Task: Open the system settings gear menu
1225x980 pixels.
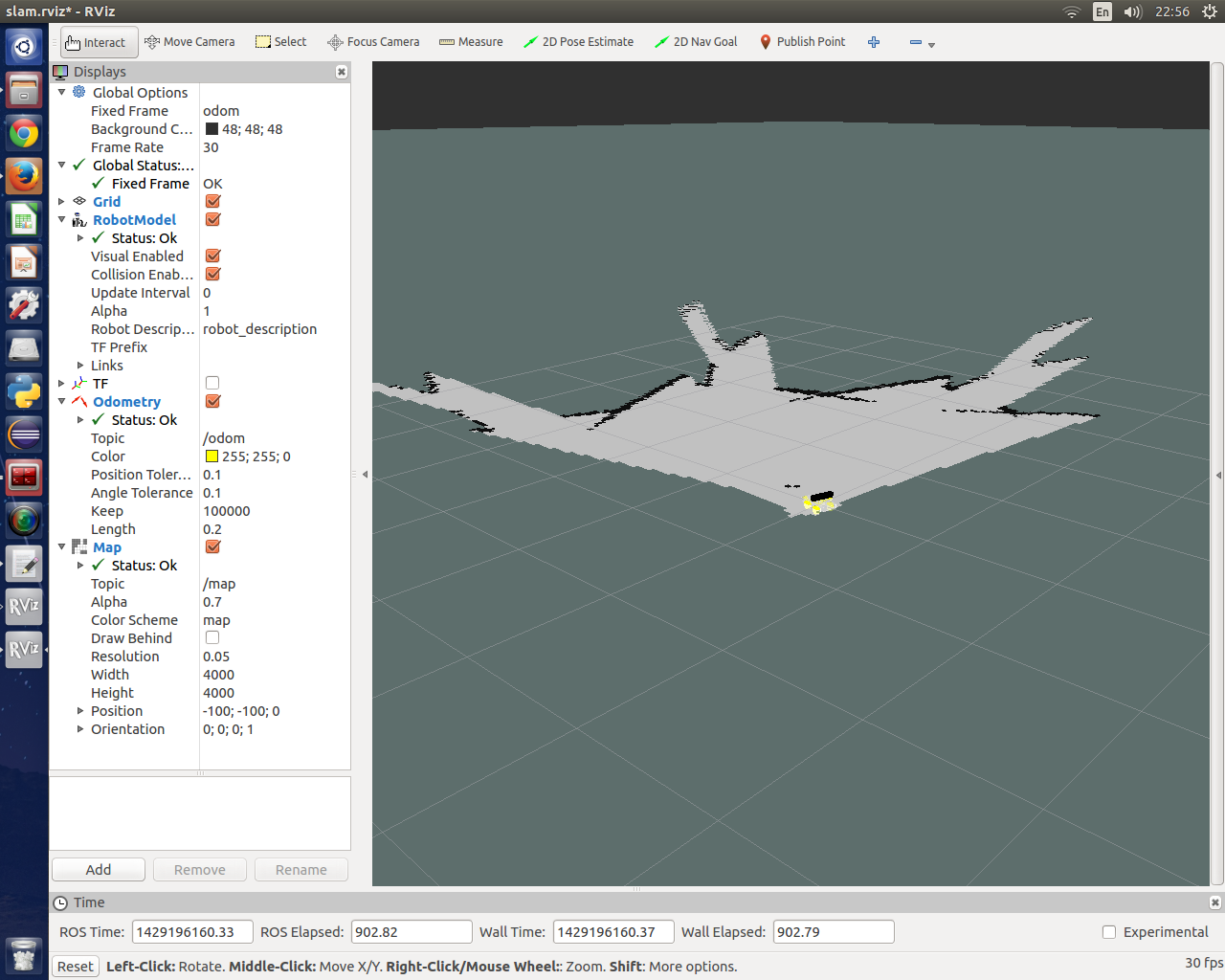Action: [x=1210, y=11]
